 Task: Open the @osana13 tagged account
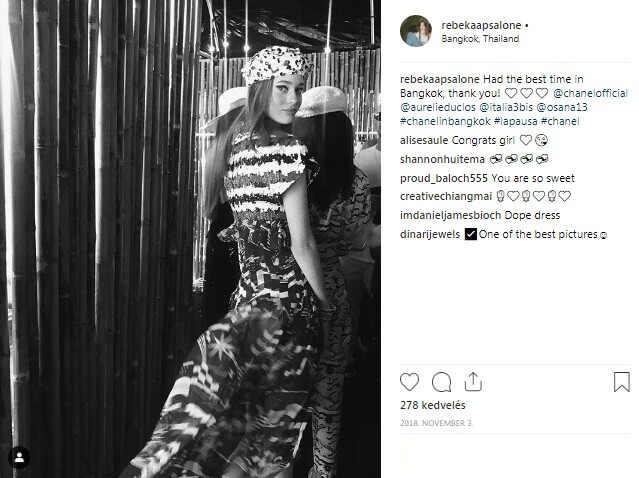point(562,107)
